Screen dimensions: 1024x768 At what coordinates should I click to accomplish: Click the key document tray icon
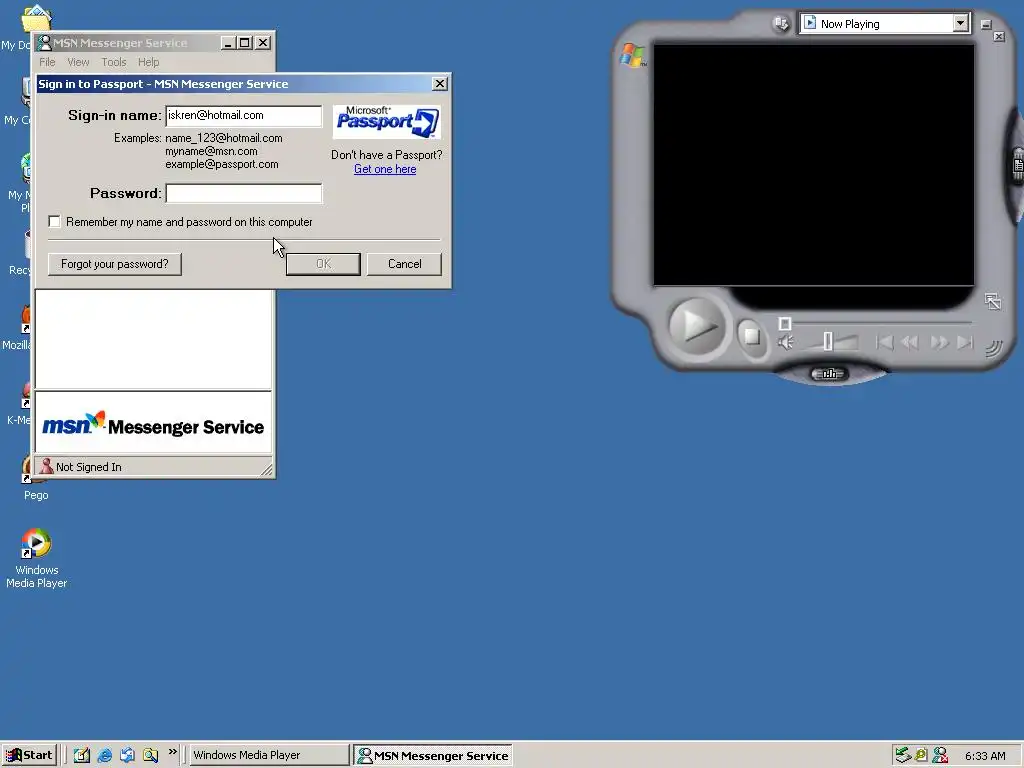point(921,755)
